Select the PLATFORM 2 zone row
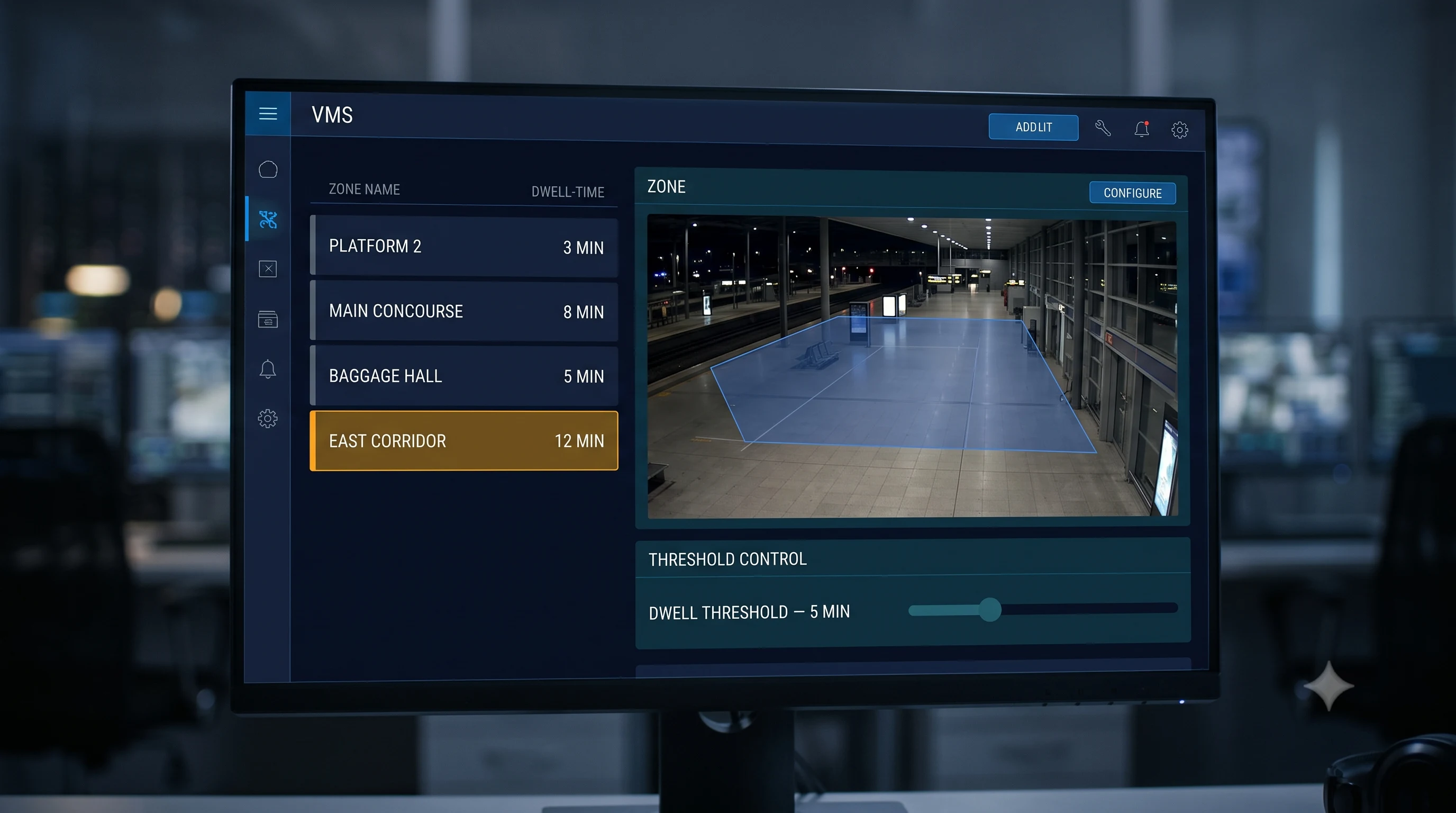 [464, 247]
